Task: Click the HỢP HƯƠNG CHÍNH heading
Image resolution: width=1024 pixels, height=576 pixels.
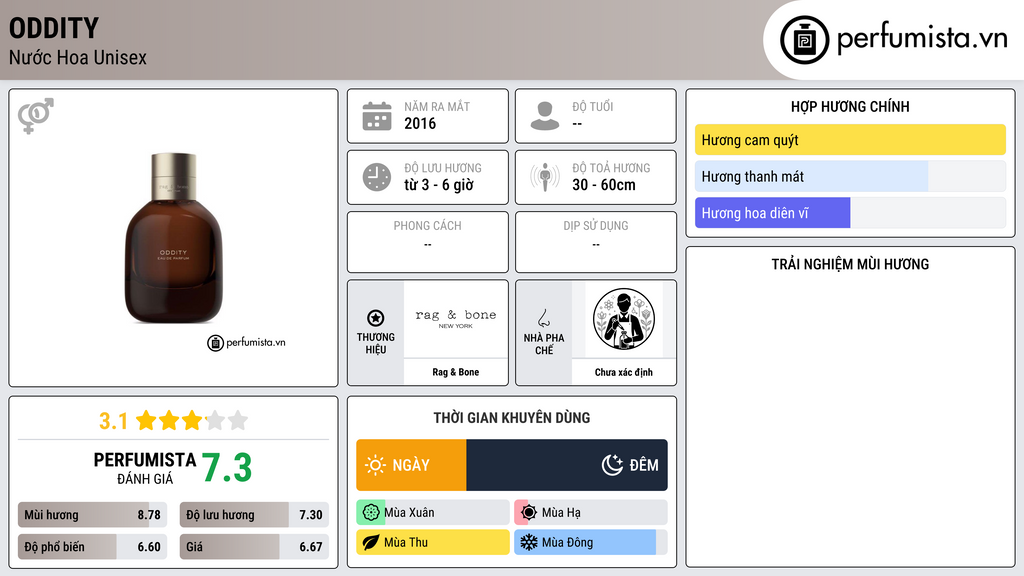Action: (850, 106)
